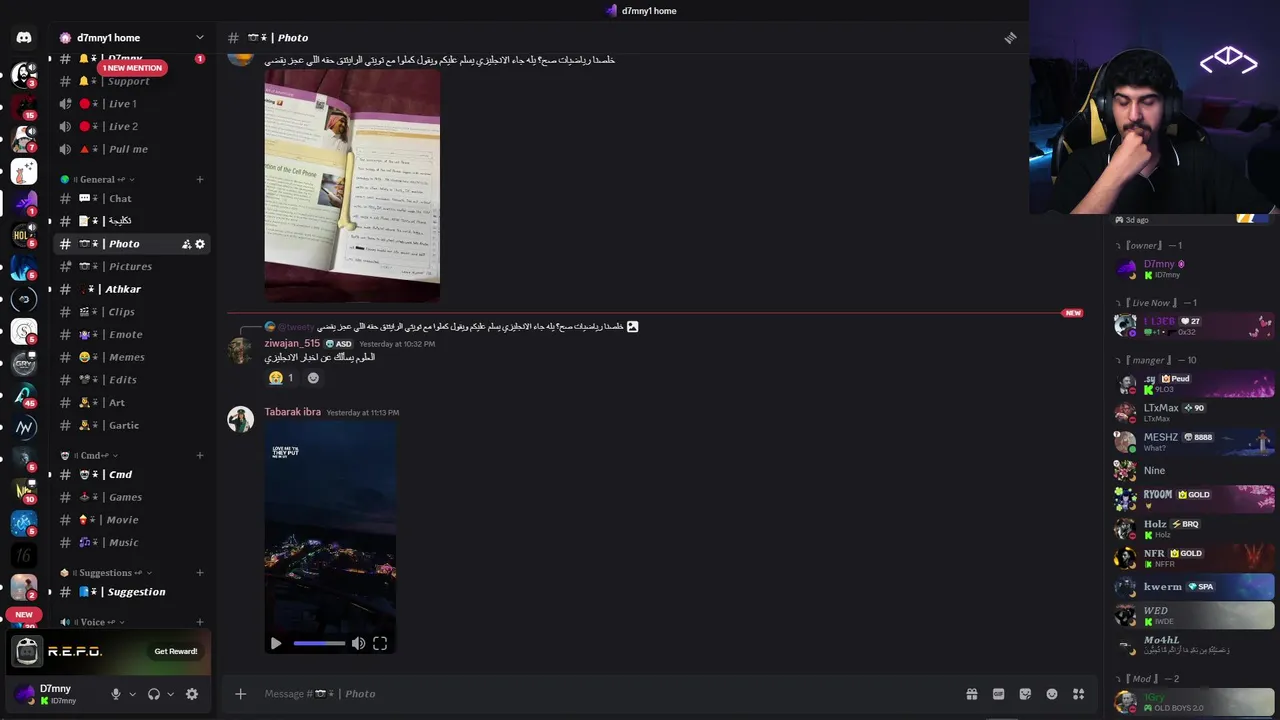Add channel to General category
Screen dimensions: 1280x720
(x=200, y=180)
